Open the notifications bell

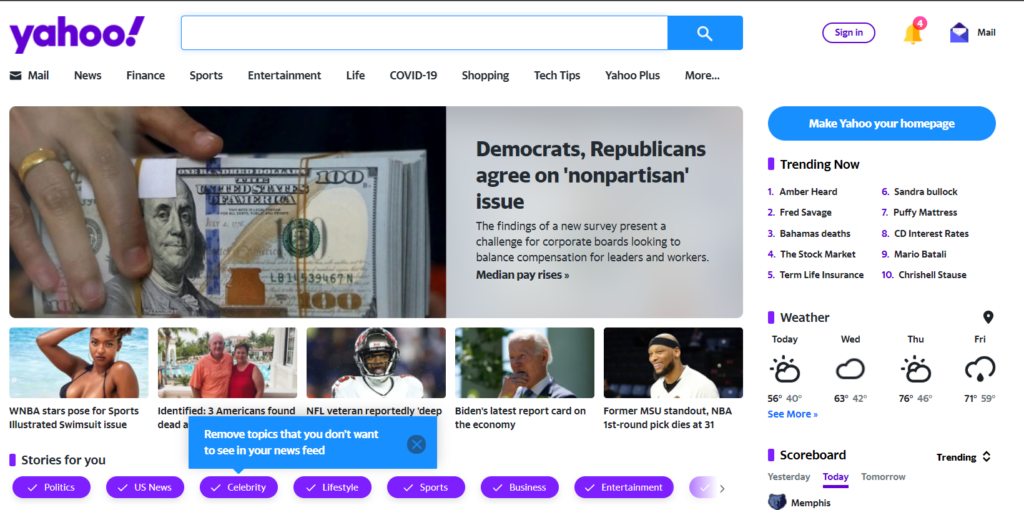click(913, 33)
